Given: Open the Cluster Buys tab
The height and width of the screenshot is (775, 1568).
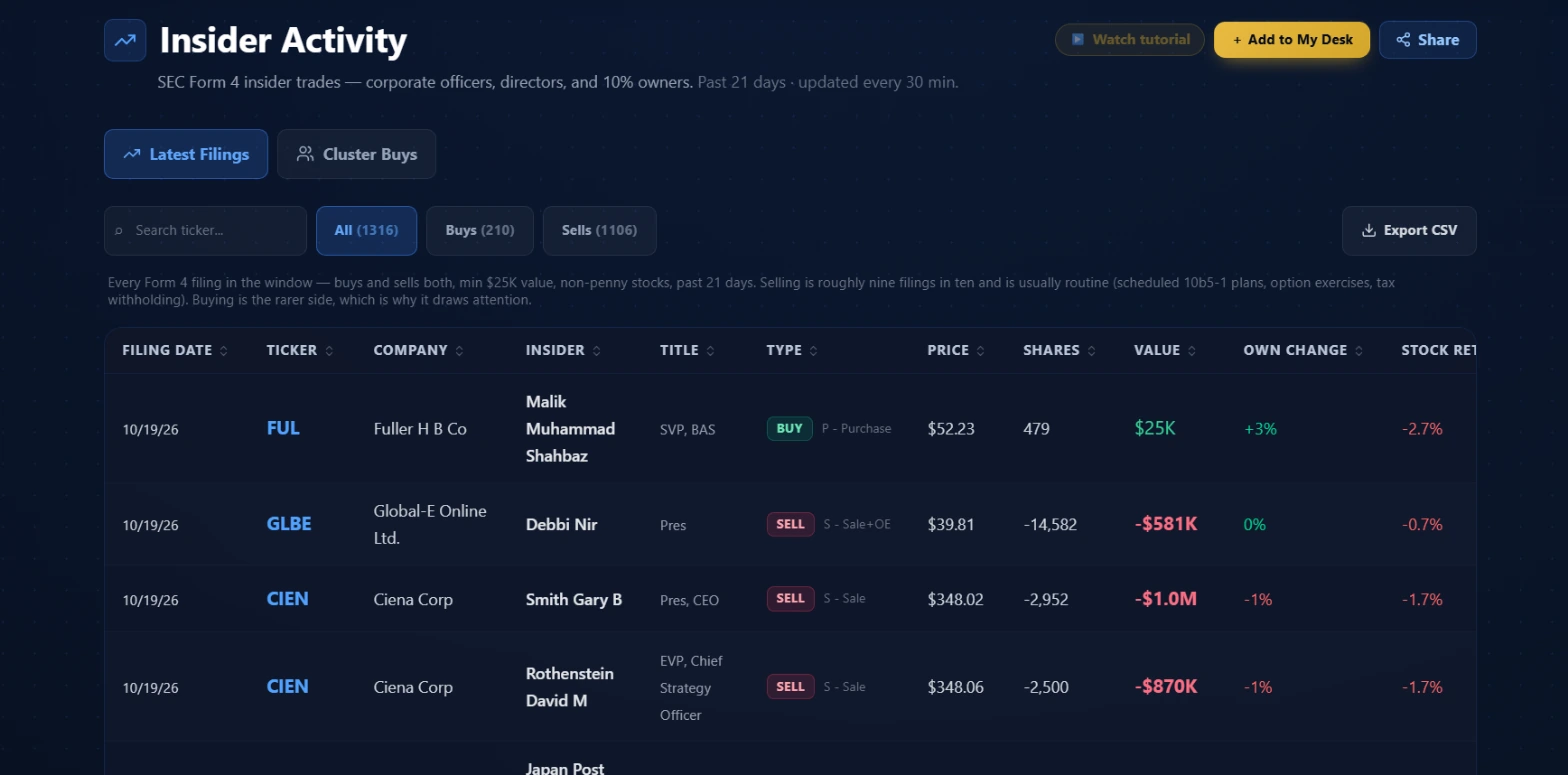Looking at the screenshot, I should pyautogui.click(x=356, y=154).
